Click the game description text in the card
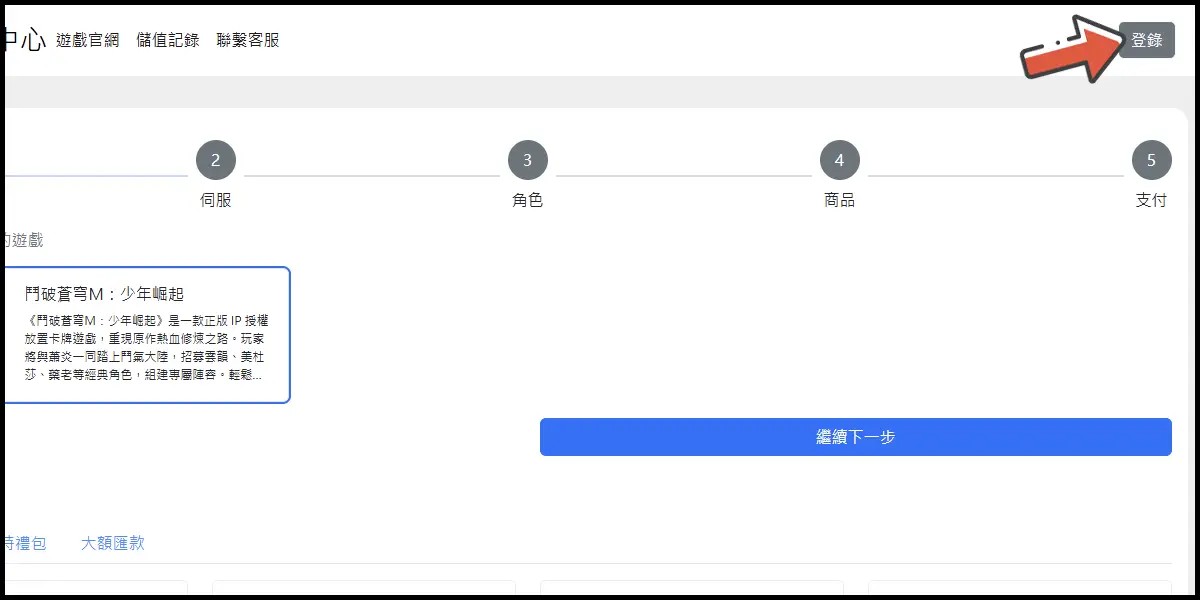1200x600 pixels. 144,348
